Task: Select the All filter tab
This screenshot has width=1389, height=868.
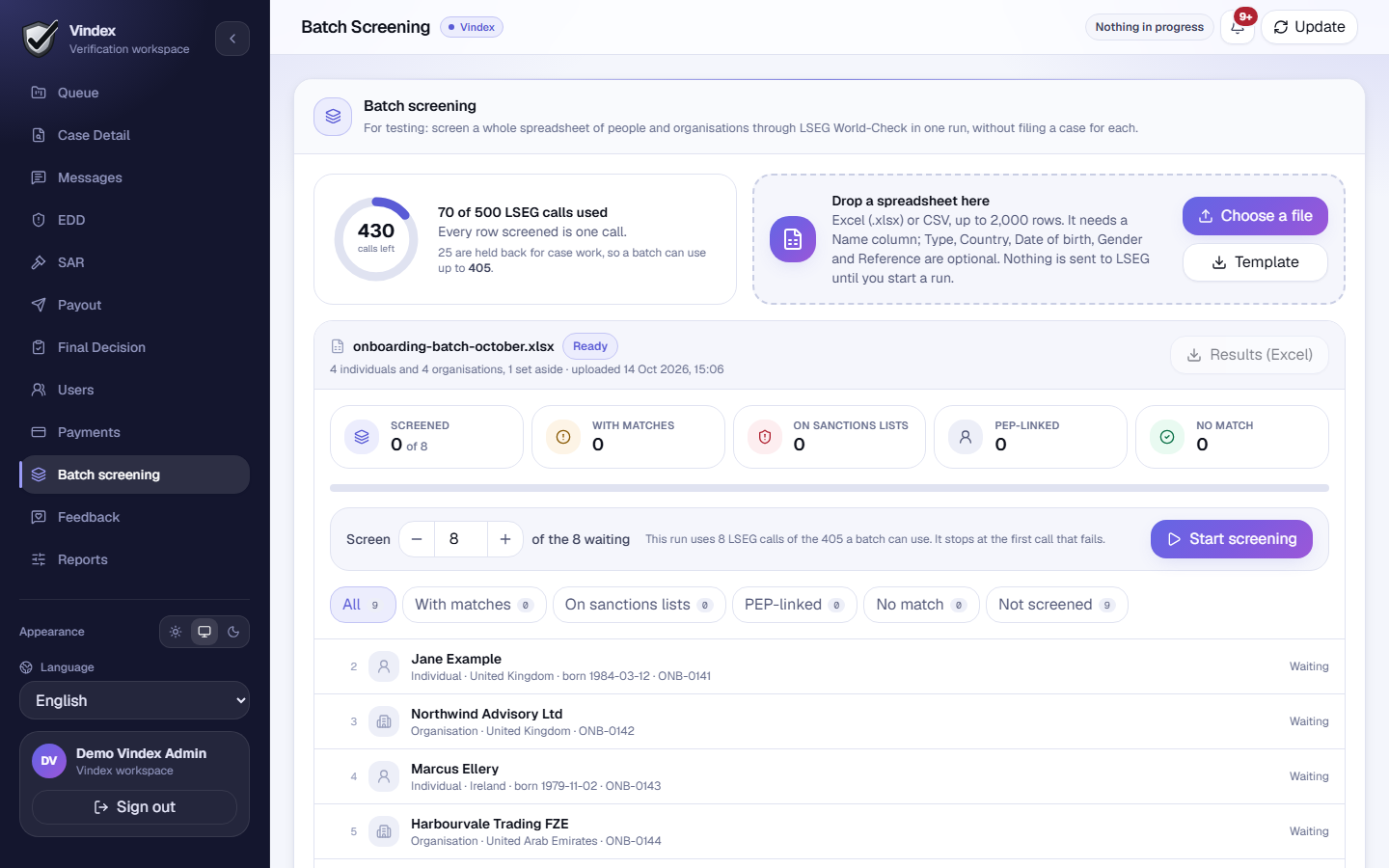Action: [363, 605]
